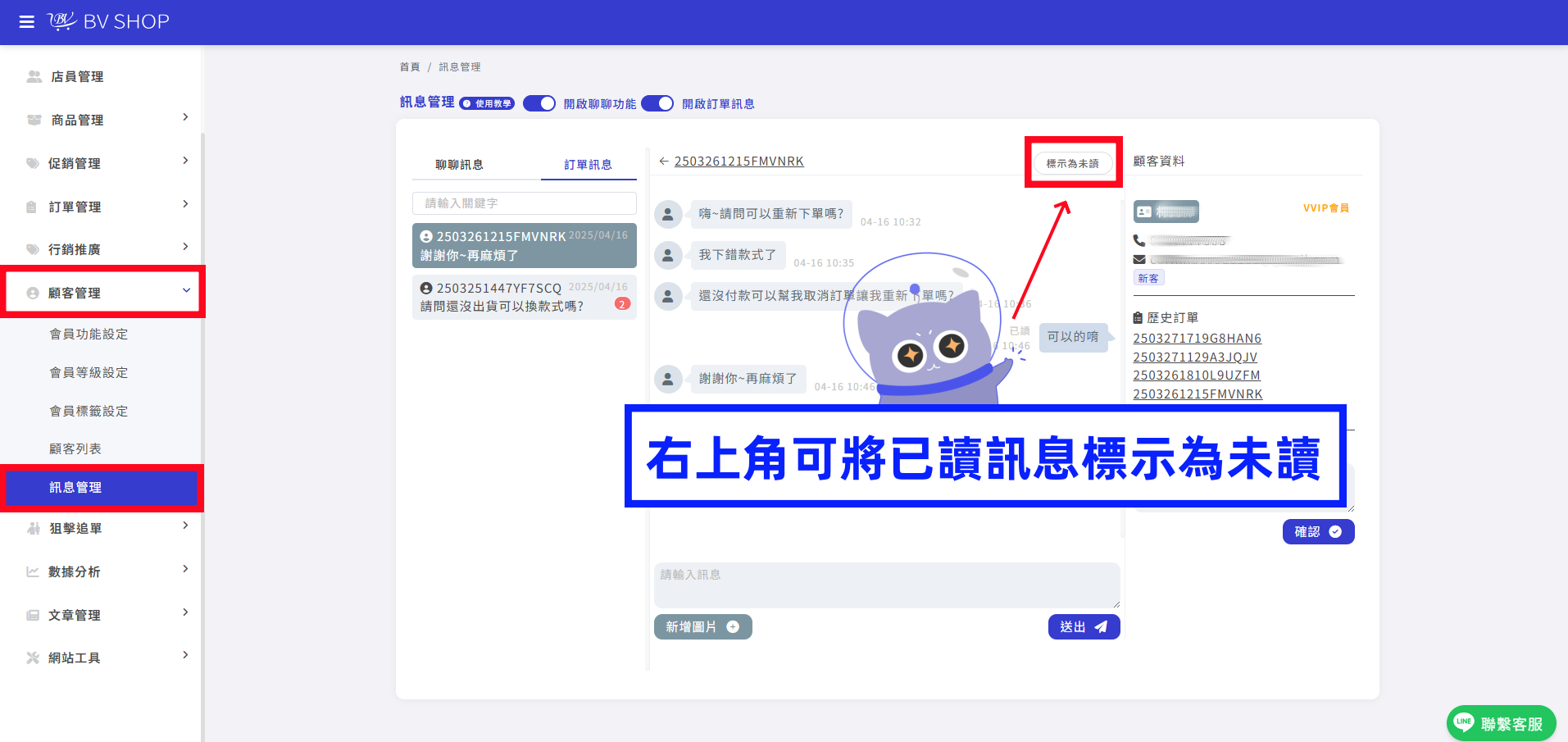Click the keyword search field 請輸入關鍵字
Image resolution: width=1568 pixels, height=742 pixels.
point(525,203)
